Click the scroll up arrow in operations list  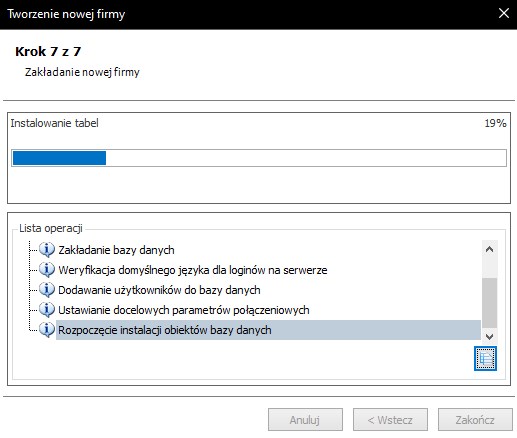pyautogui.click(x=489, y=249)
